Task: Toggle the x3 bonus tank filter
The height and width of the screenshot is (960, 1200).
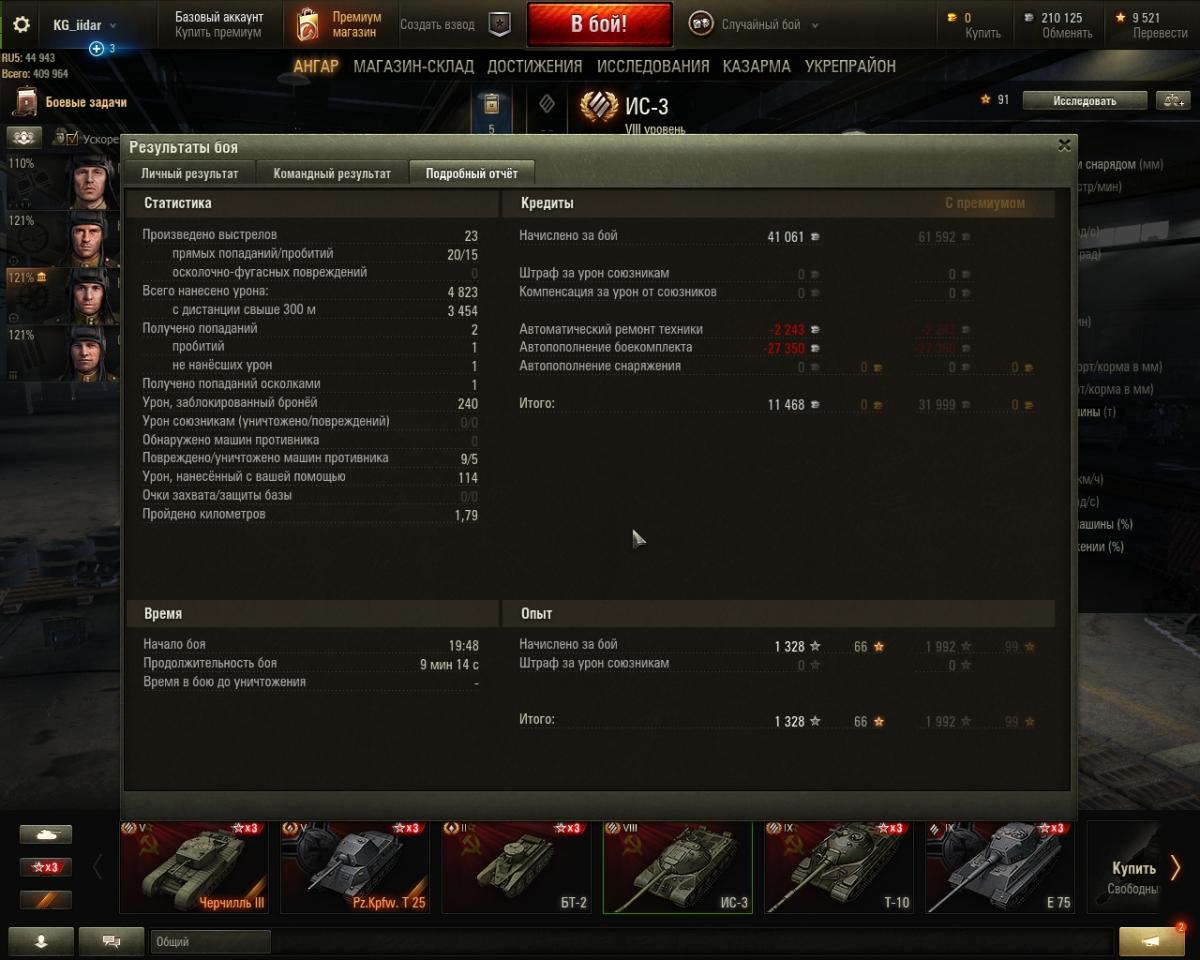Action: 46,867
